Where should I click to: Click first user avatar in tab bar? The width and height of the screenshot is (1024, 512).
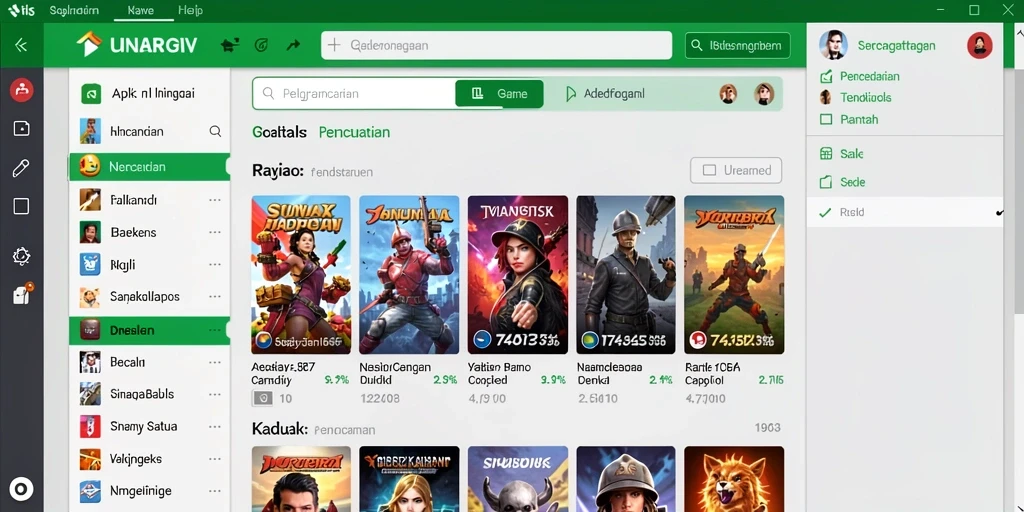coord(728,93)
